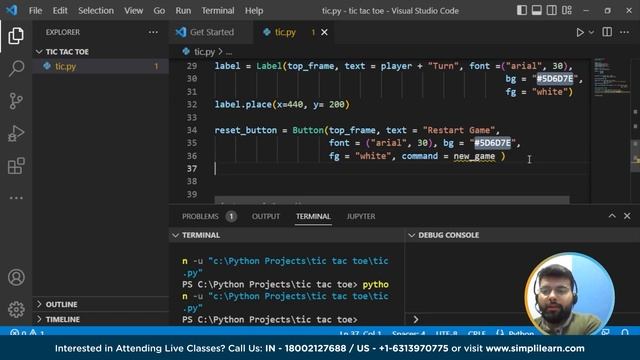
Task: Switch to the Output panel tab
Action: pos(266,216)
